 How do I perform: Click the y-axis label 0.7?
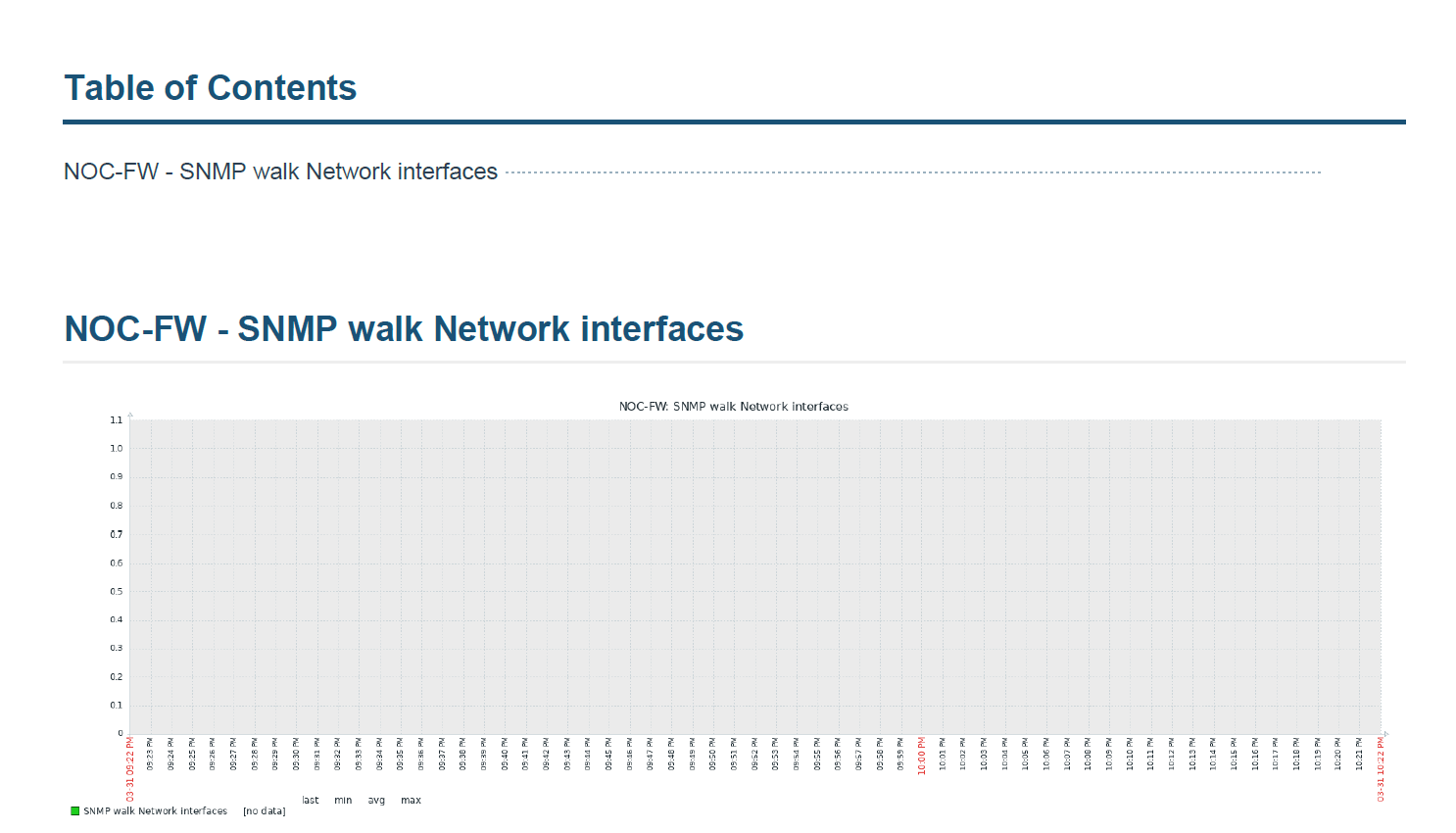pyautogui.click(x=117, y=535)
